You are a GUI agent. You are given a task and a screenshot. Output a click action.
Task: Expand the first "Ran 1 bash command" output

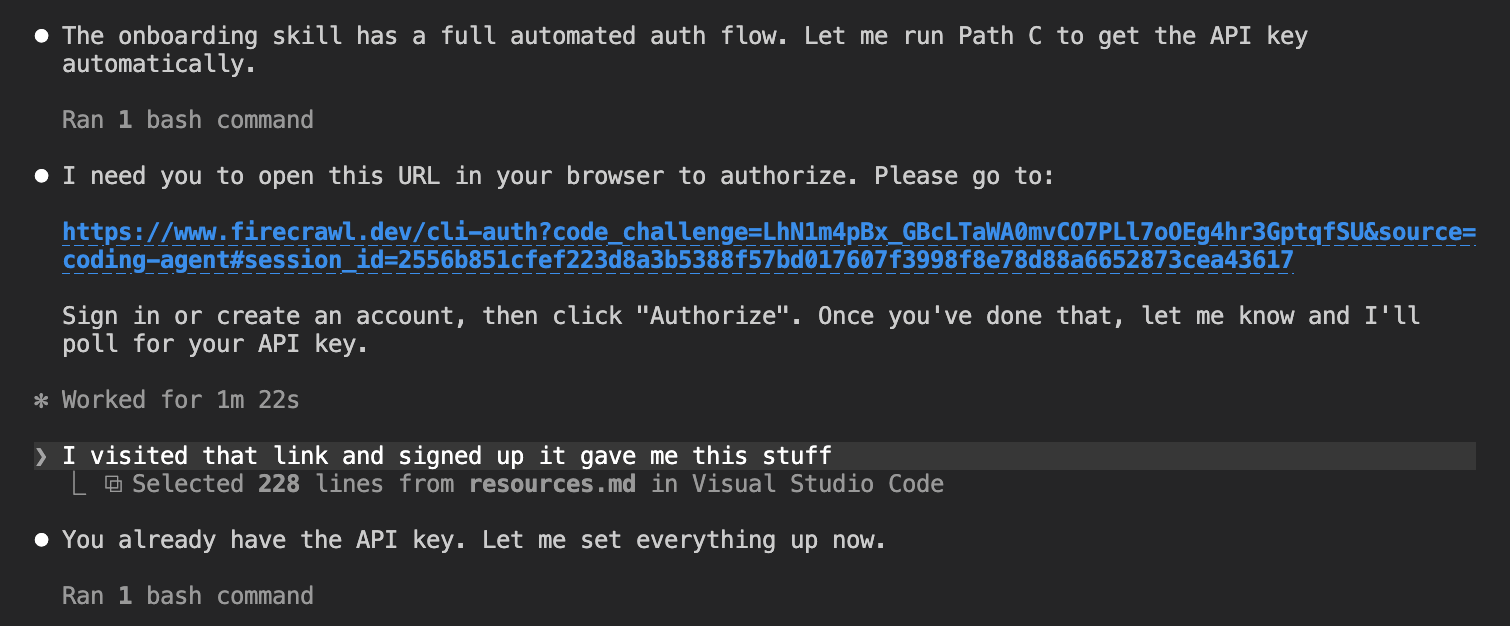click(x=187, y=120)
